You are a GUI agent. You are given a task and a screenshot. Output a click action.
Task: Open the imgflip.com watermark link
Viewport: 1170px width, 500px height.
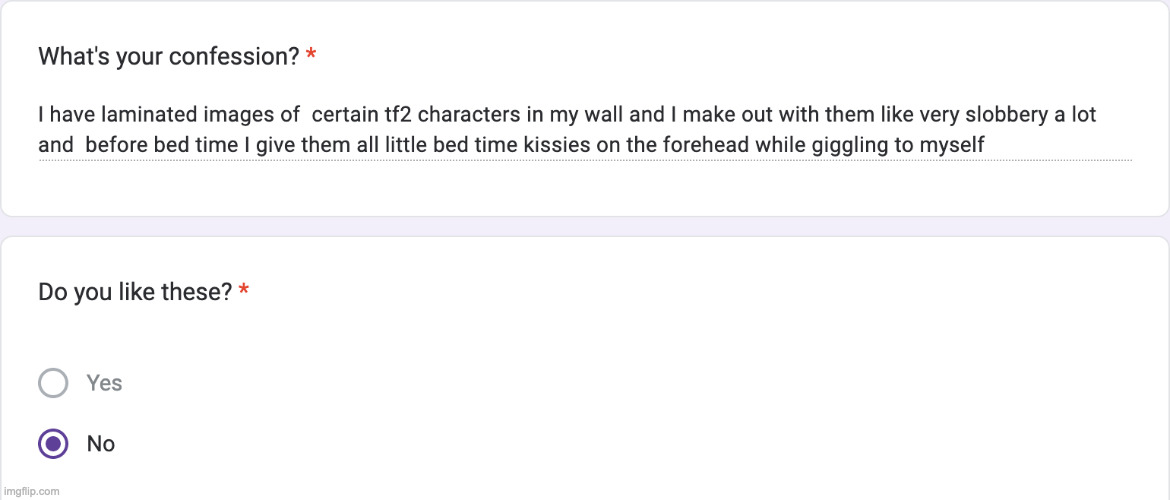coord(31,491)
